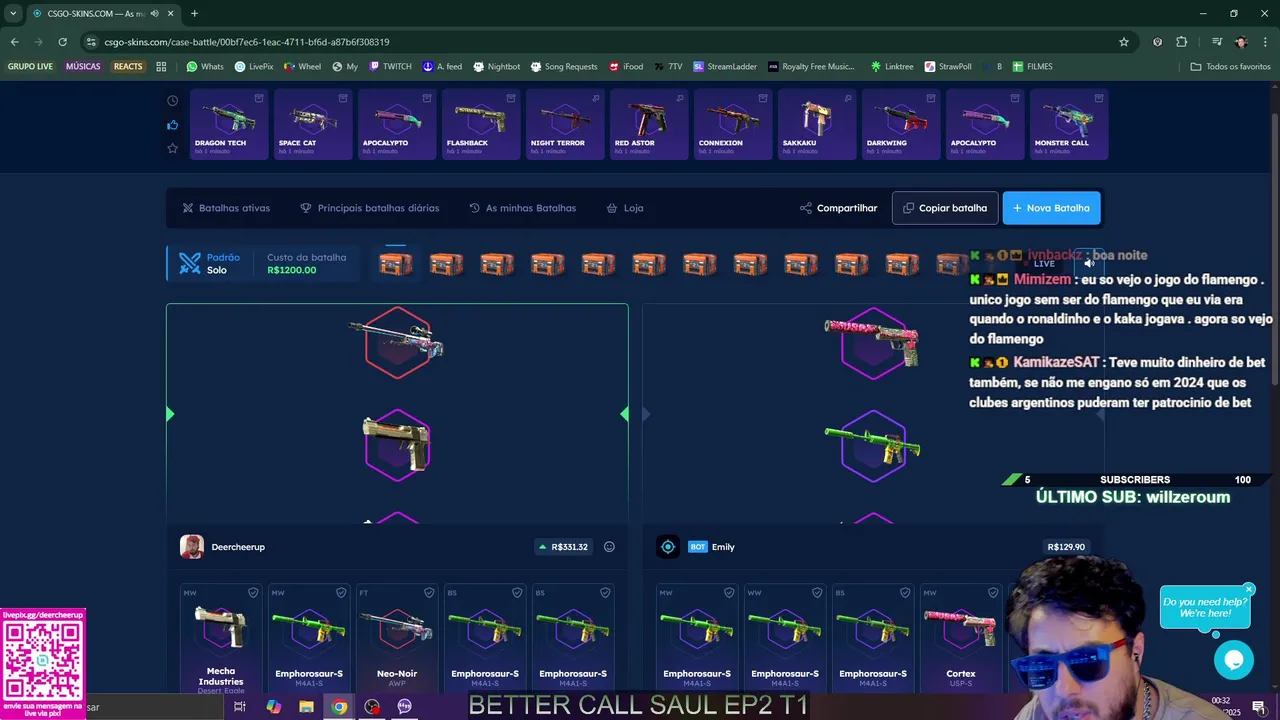Click the shield icon on the Mecha Industries card
1280x720 pixels.
[253, 593]
